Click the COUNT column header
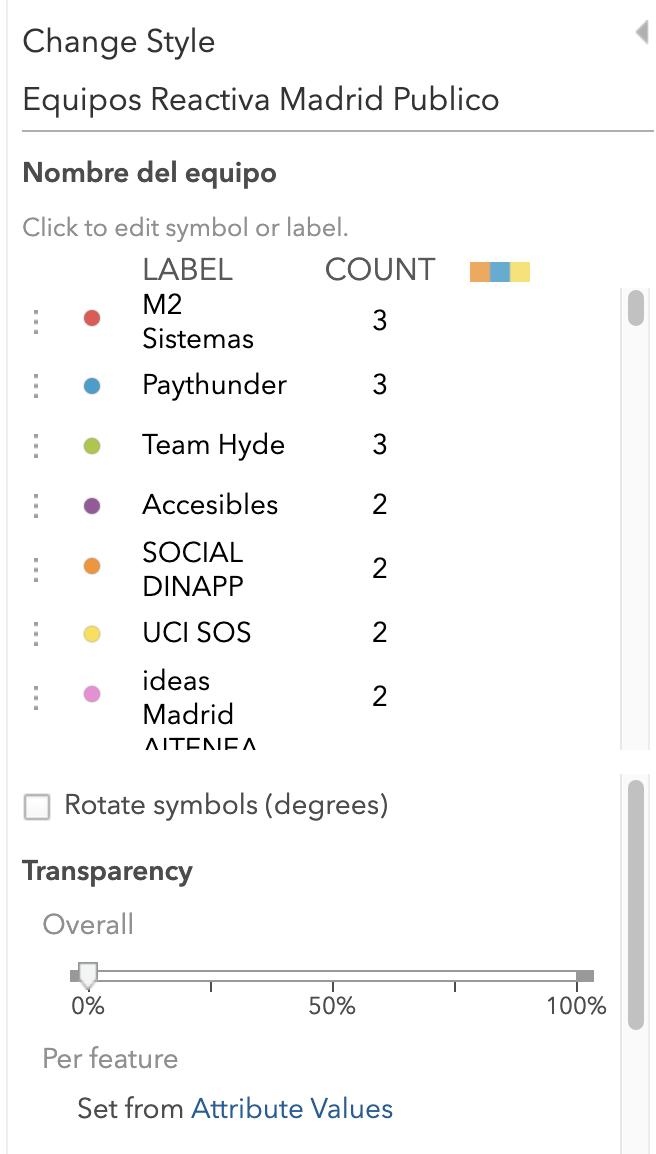The image size is (656, 1154). pyautogui.click(x=380, y=270)
